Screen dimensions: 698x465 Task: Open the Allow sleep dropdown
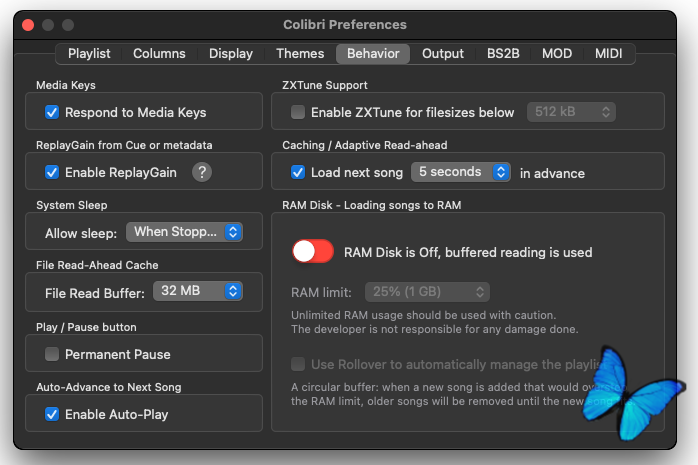click(x=185, y=232)
